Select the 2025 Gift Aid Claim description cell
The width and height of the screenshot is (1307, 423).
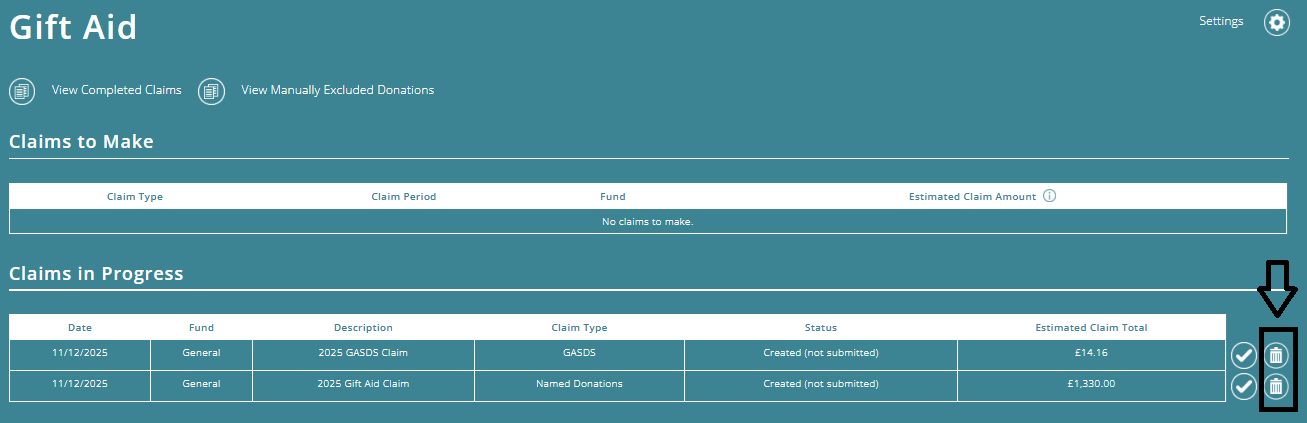coord(363,384)
